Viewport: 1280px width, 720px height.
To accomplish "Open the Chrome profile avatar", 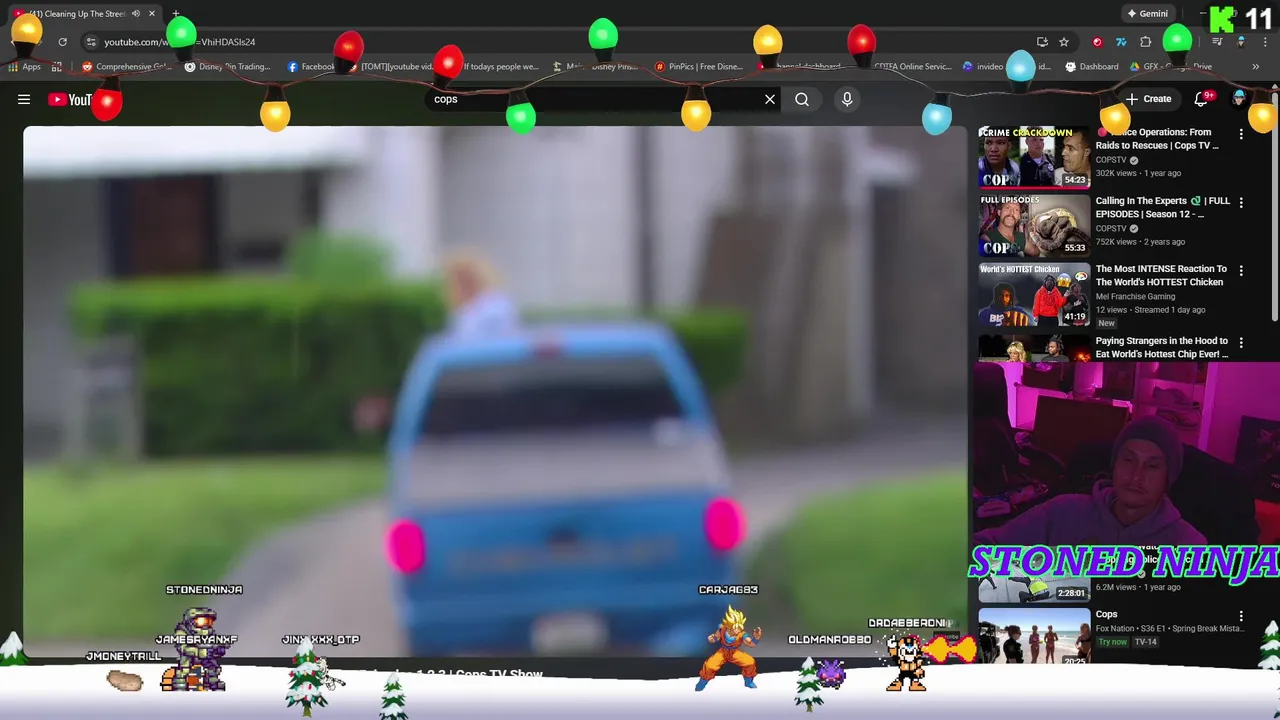I will pyautogui.click(x=1241, y=42).
